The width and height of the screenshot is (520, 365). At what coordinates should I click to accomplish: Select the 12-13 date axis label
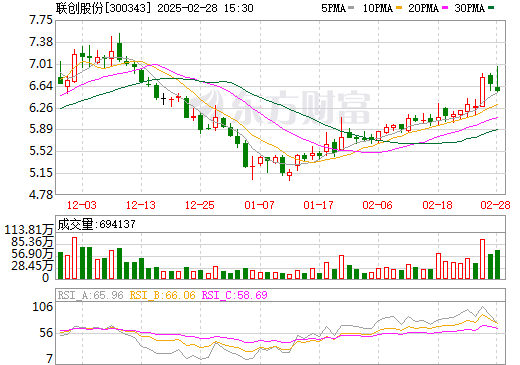click(x=141, y=205)
